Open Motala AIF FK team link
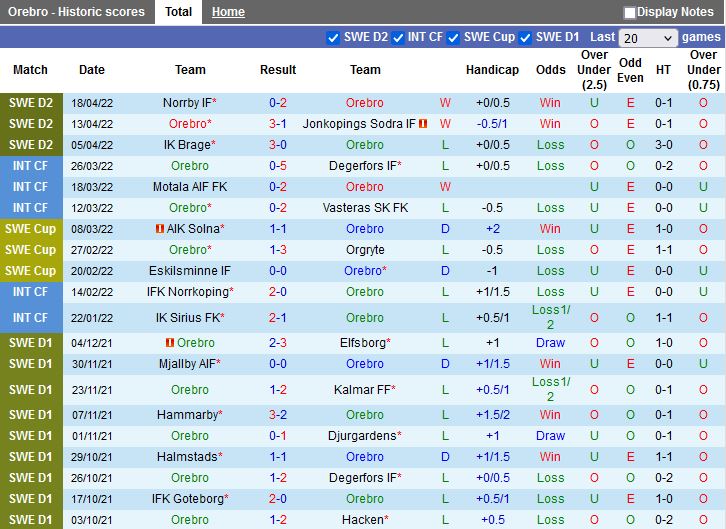Image resolution: width=726 pixels, height=529 pixels. coord(190,187)
